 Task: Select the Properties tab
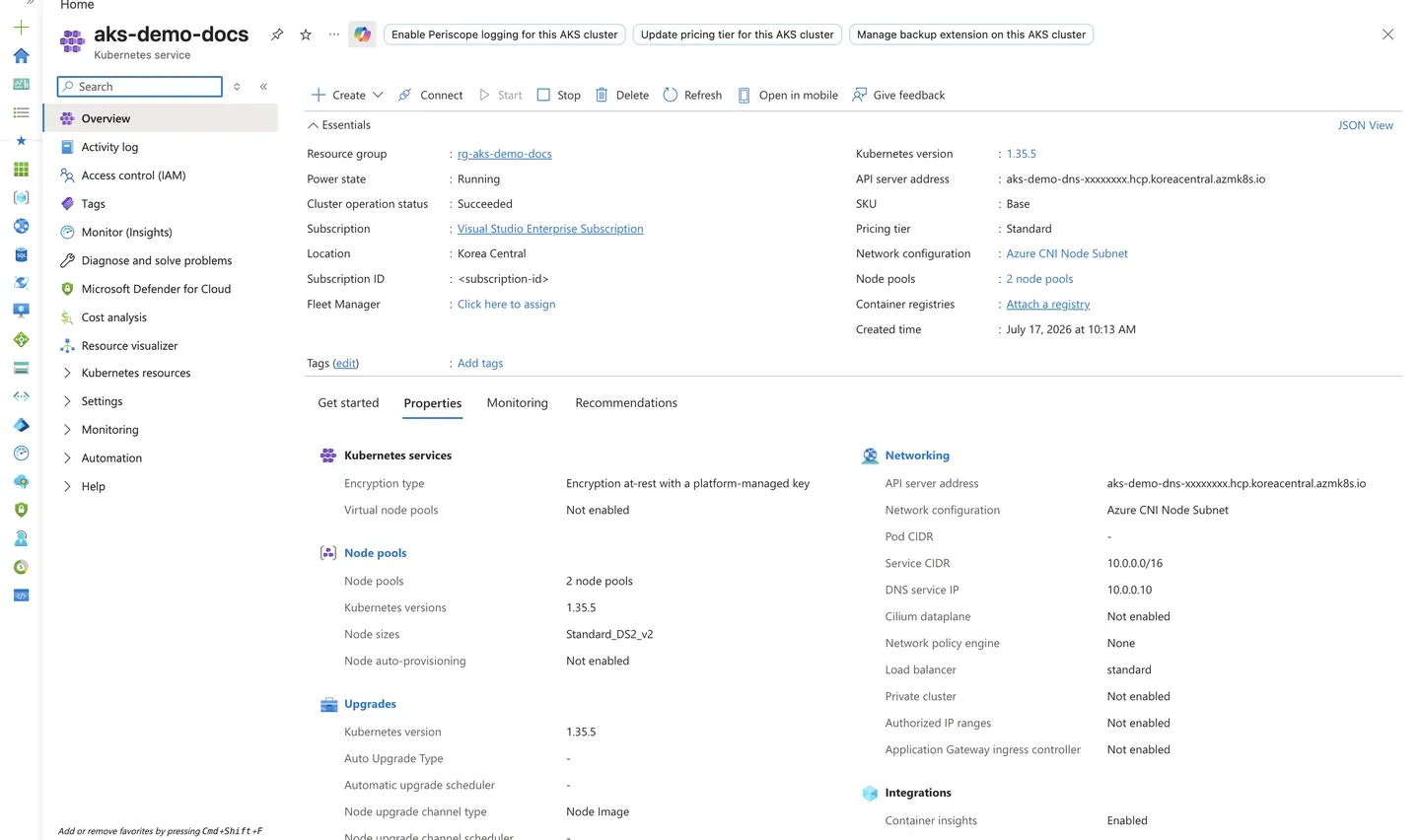point(433,403)
